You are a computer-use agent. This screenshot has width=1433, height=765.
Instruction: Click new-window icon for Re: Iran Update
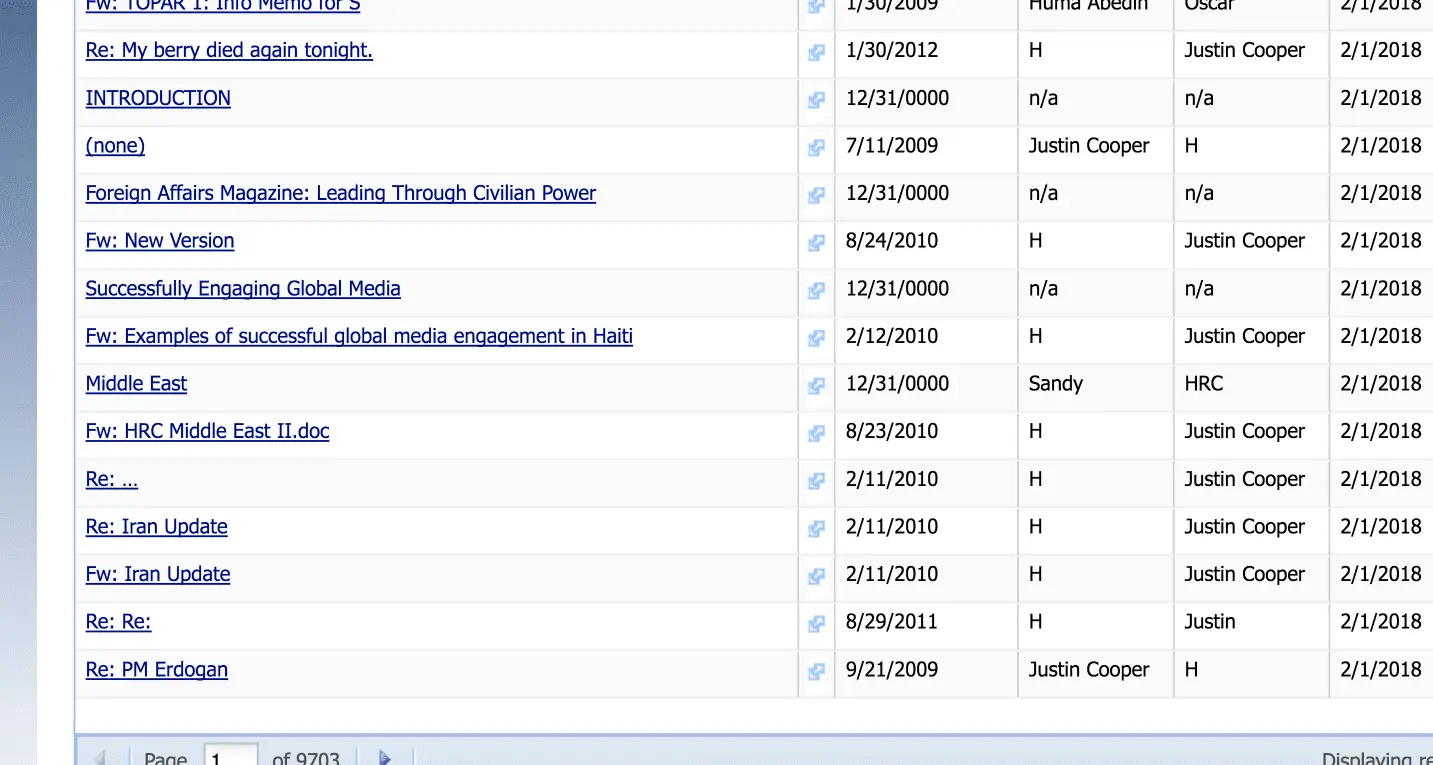pos(816,528)
